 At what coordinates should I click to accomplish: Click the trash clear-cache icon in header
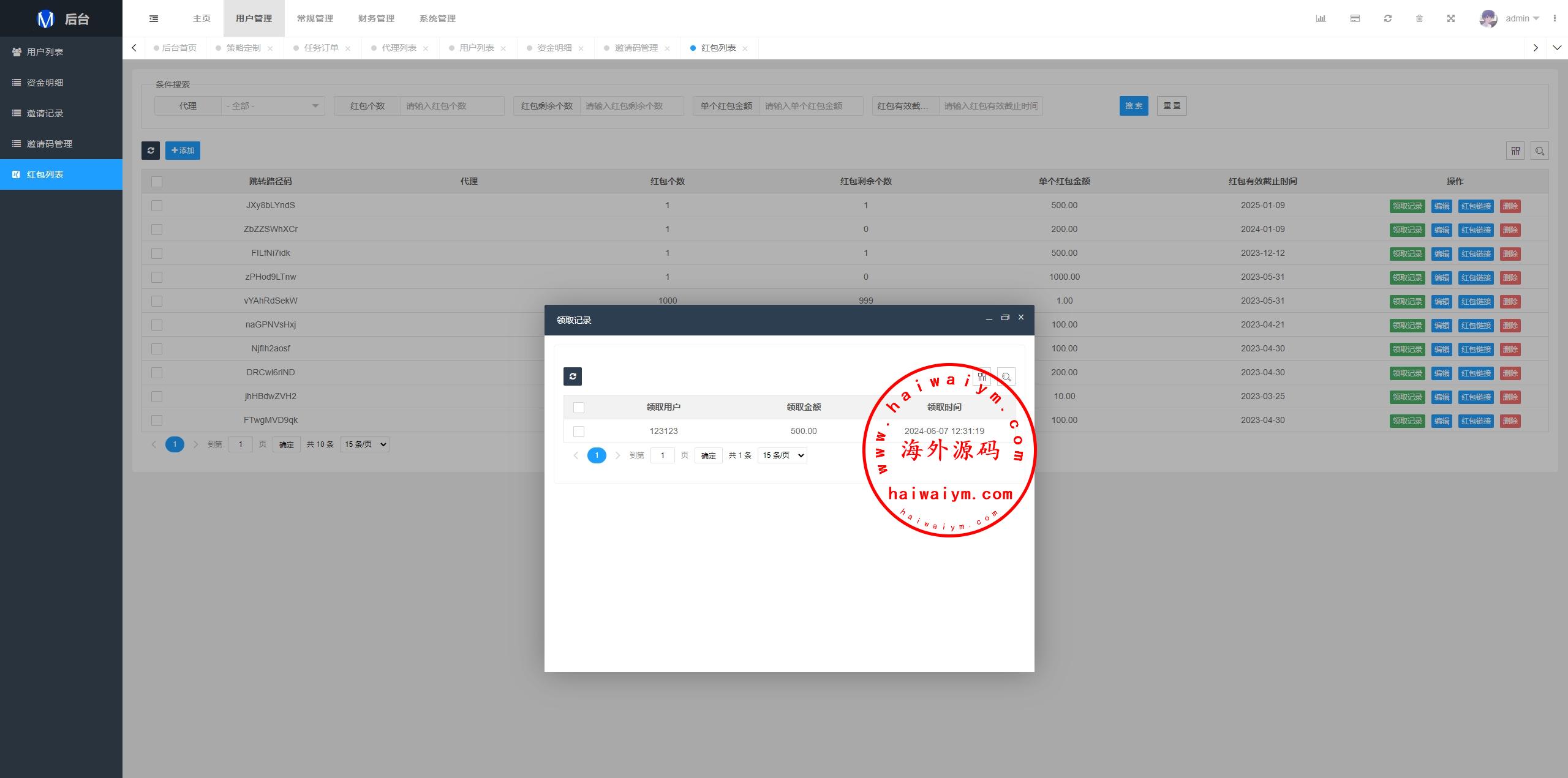(x=1419, y=18)
